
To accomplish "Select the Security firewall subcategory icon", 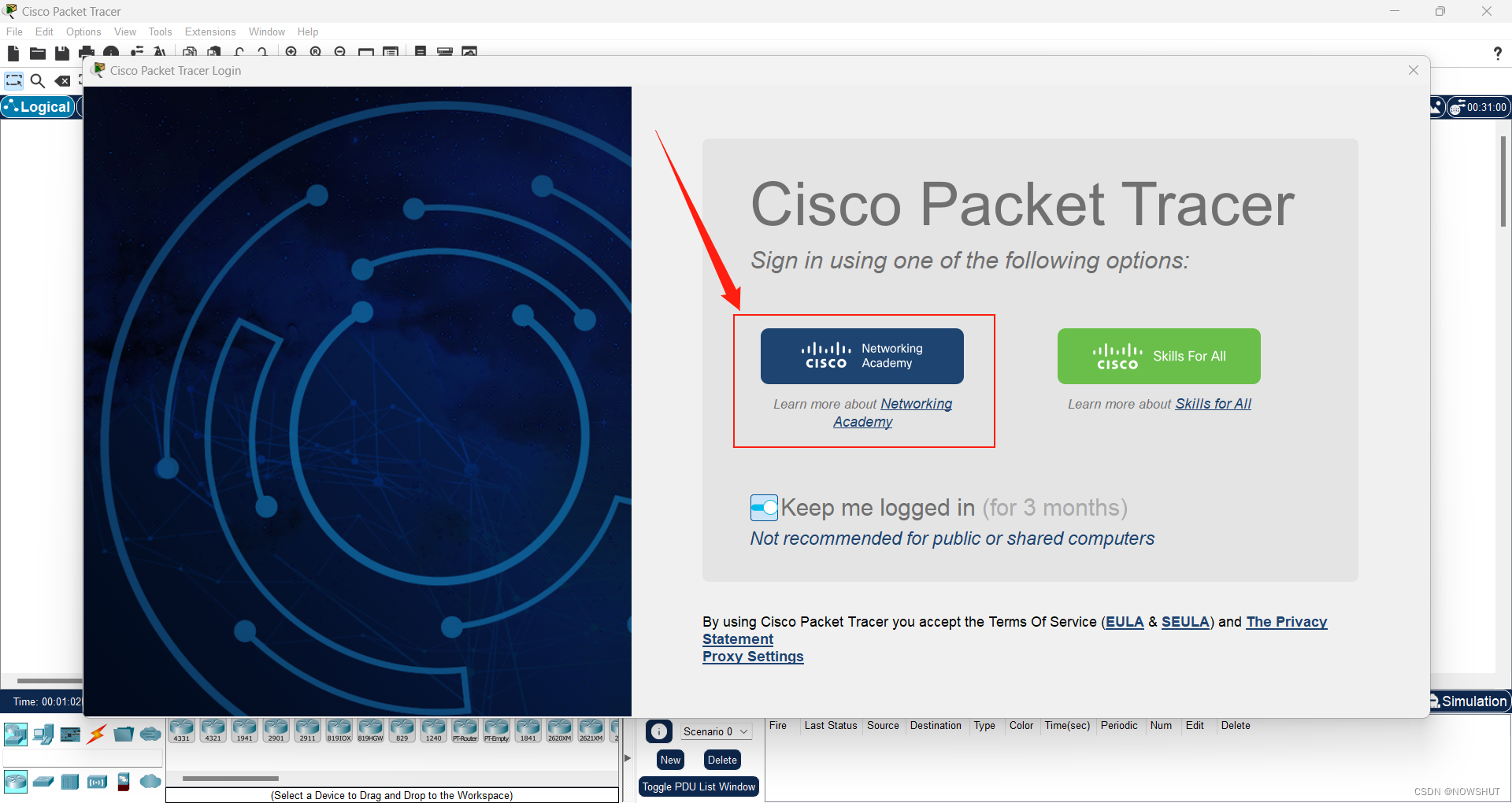I will (x=124, y=782).
